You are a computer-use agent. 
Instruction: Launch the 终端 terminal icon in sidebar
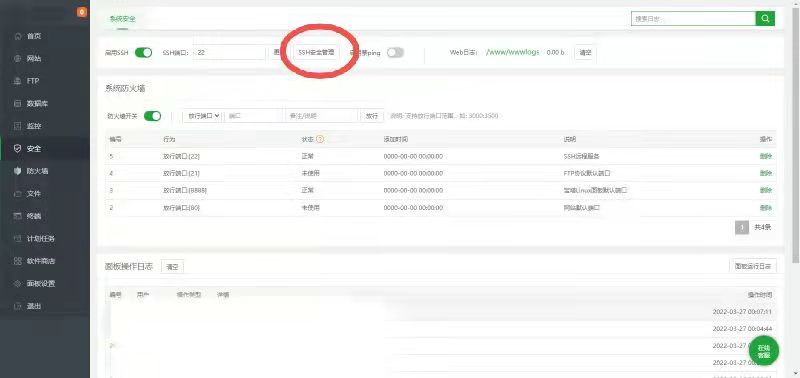(18, 216)
